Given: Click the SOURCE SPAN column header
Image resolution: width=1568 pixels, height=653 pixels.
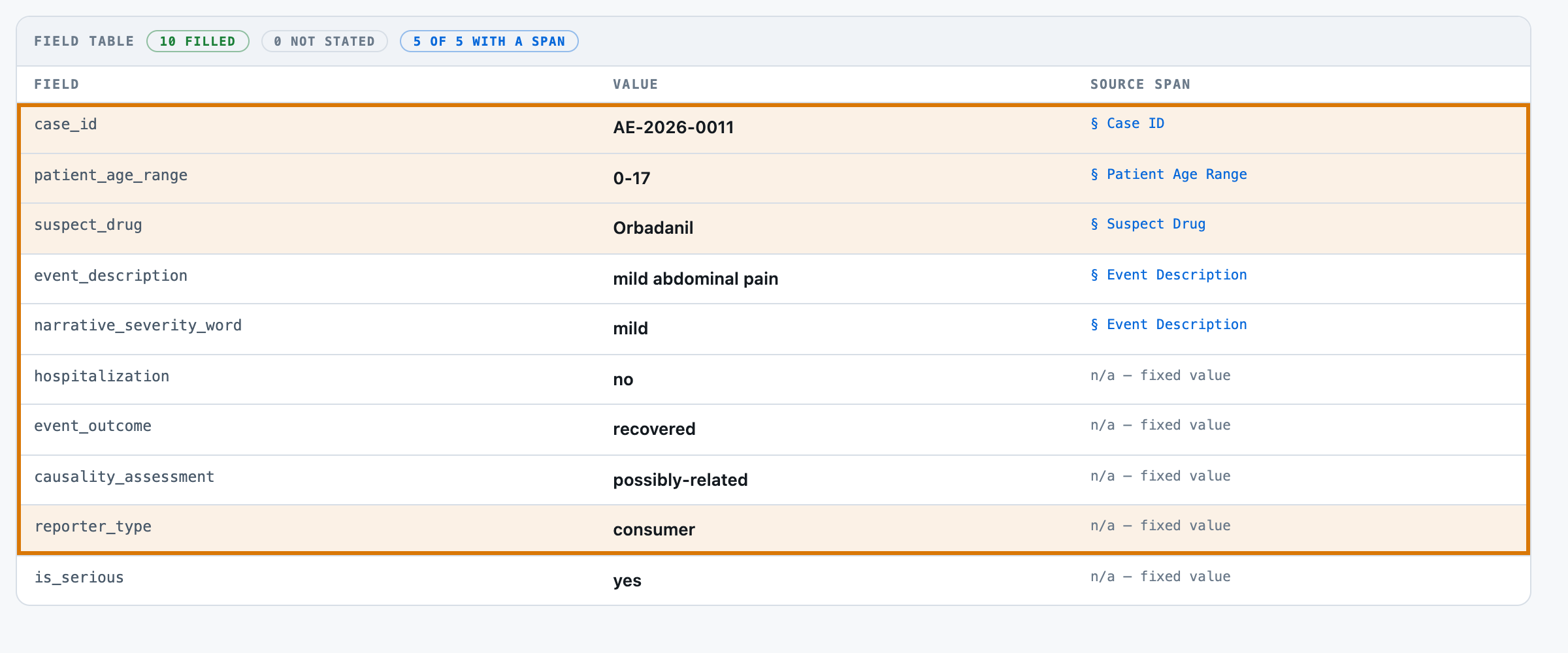Looking at the screenshot, I should [1140, 84].
